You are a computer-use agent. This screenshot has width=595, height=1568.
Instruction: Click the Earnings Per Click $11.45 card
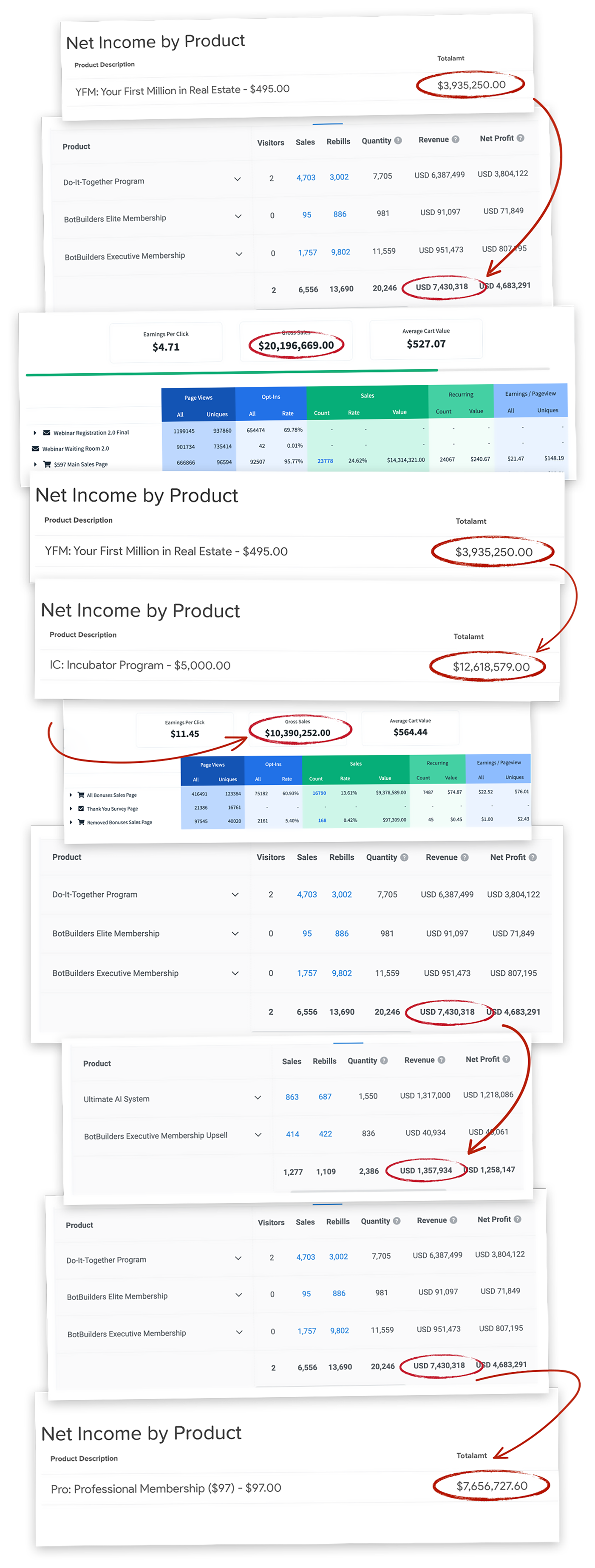[184, 729]
